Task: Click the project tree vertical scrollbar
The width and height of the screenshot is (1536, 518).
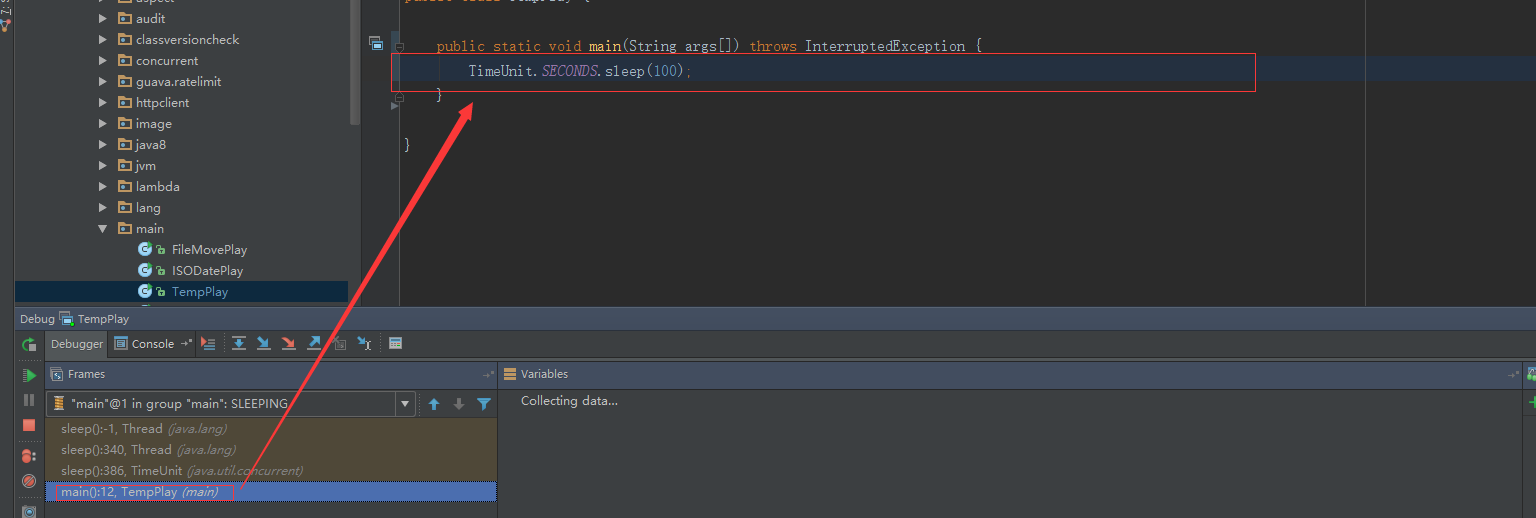Action: click(354, 60)
